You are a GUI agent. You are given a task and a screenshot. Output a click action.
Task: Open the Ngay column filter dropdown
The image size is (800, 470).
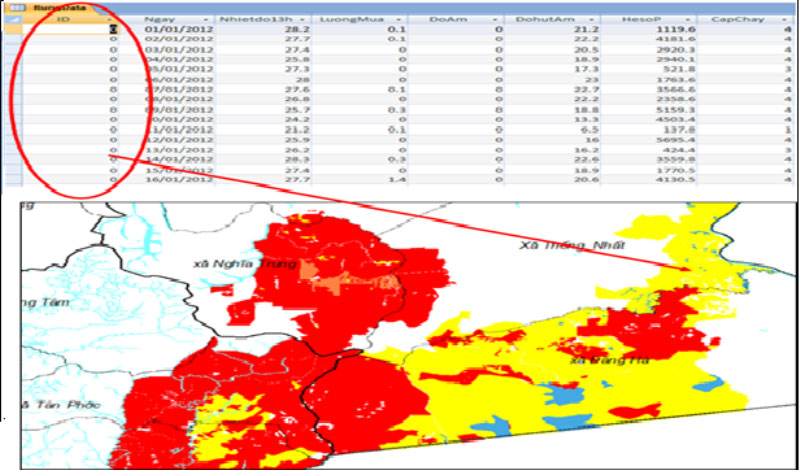(x=206, y=19)
